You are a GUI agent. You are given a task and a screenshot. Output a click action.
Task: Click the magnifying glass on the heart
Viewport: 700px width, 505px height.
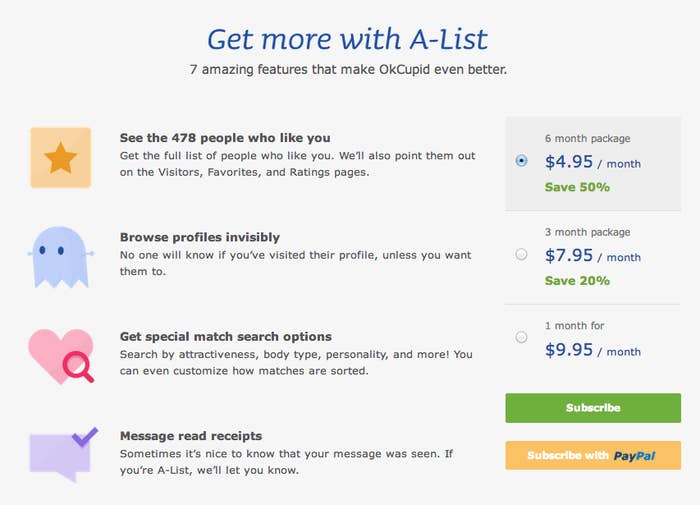79,367
